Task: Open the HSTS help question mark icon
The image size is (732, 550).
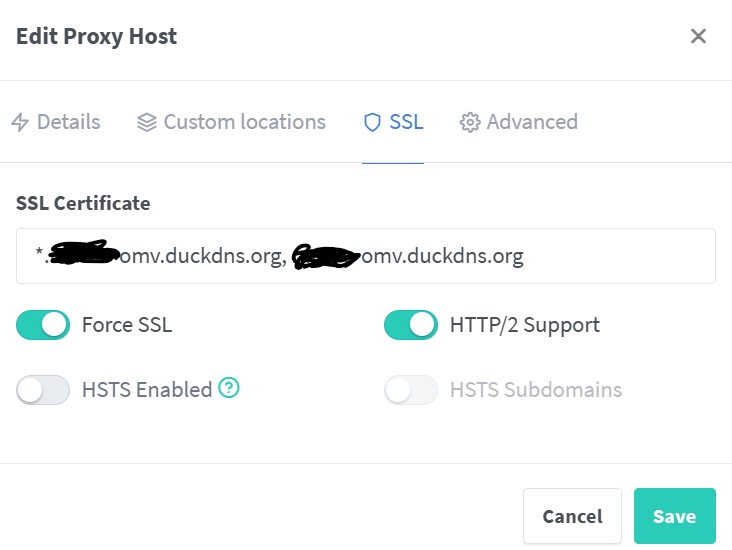Action: (x=229, y=388)
